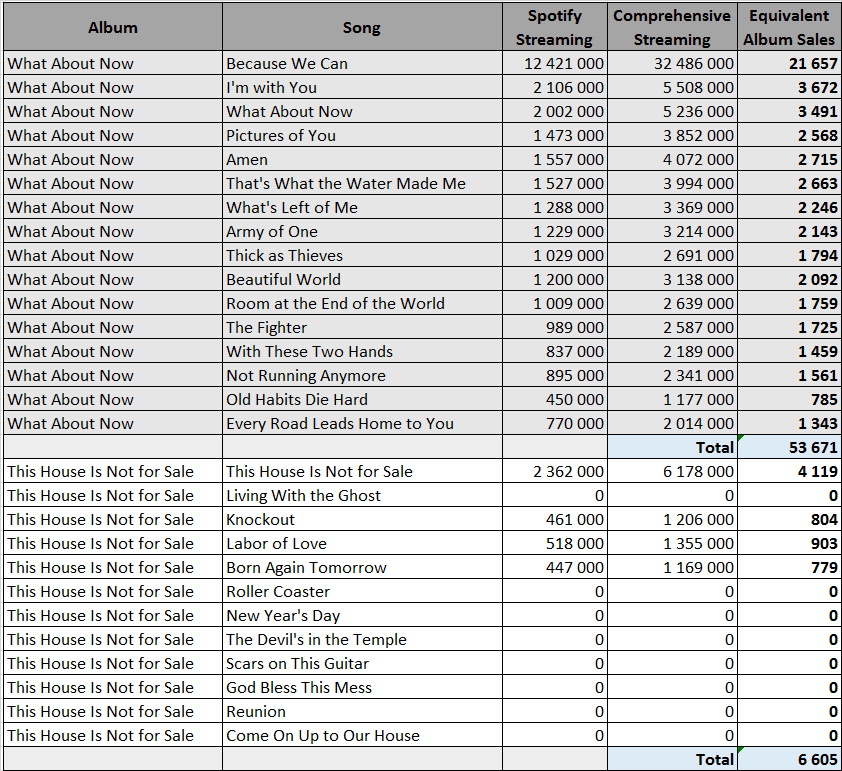Click equivalent sales value 2 092
The height and width of the screenshot is (771, 842).
pos(789,279)
